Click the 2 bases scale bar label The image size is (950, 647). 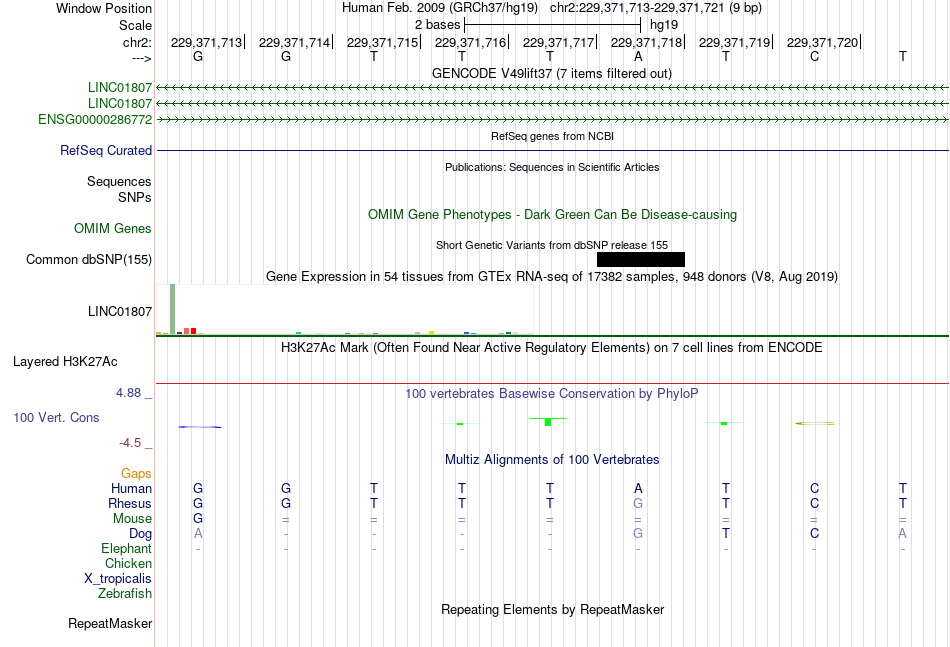click(437, 25)
